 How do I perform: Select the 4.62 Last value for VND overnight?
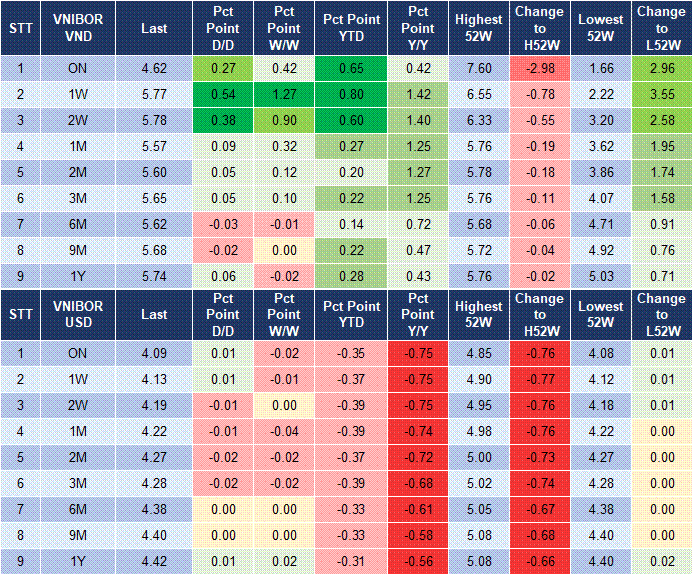154,69
